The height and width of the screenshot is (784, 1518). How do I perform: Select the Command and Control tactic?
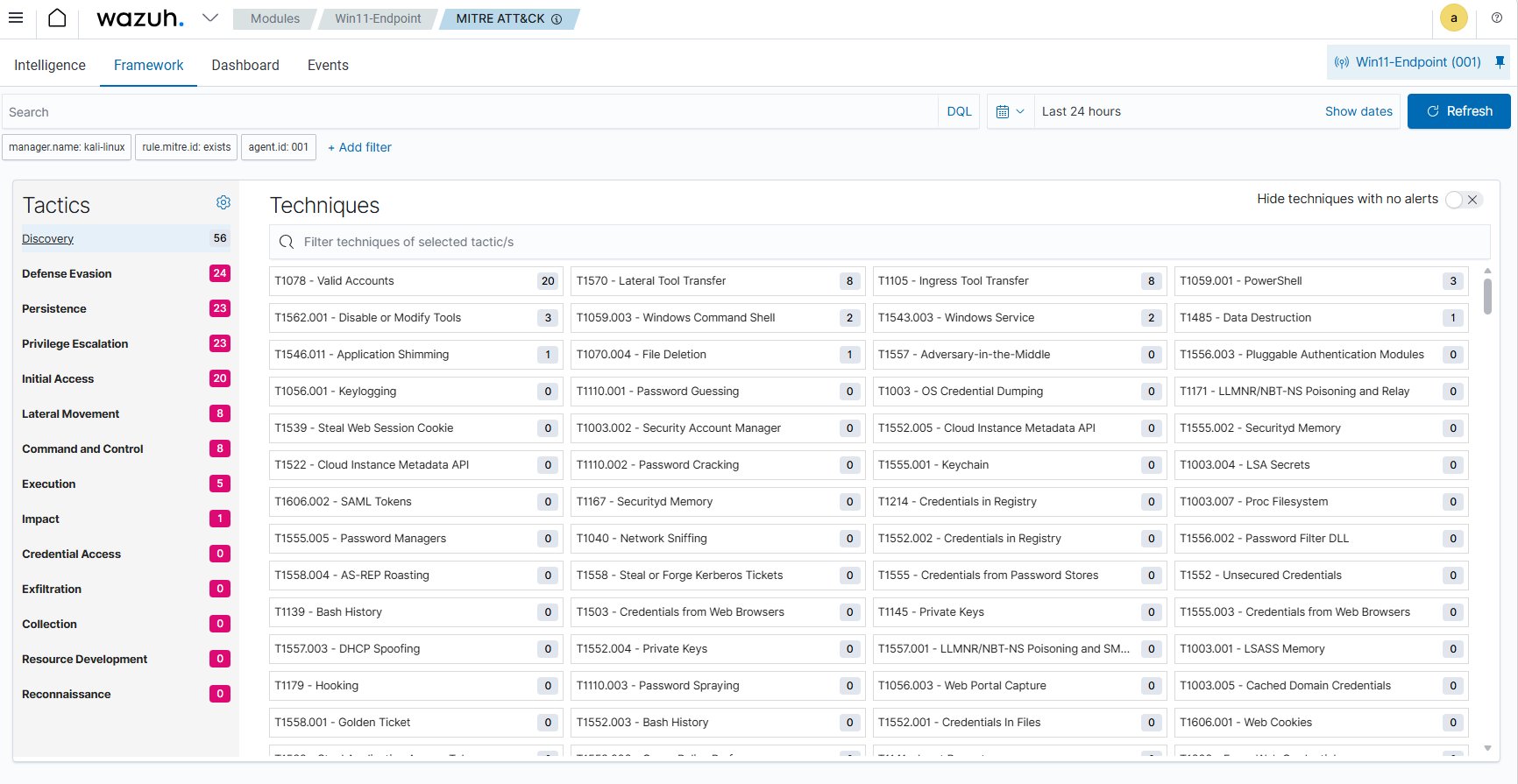(x=124, y=449)
